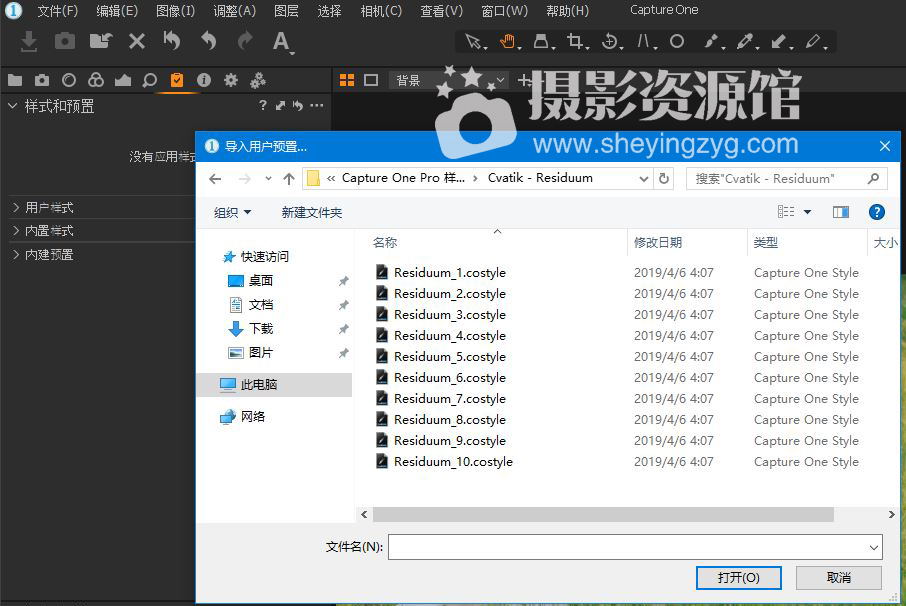Open the Library folder tool tab
The image size is (906, 606).
(x=15, y=80)
